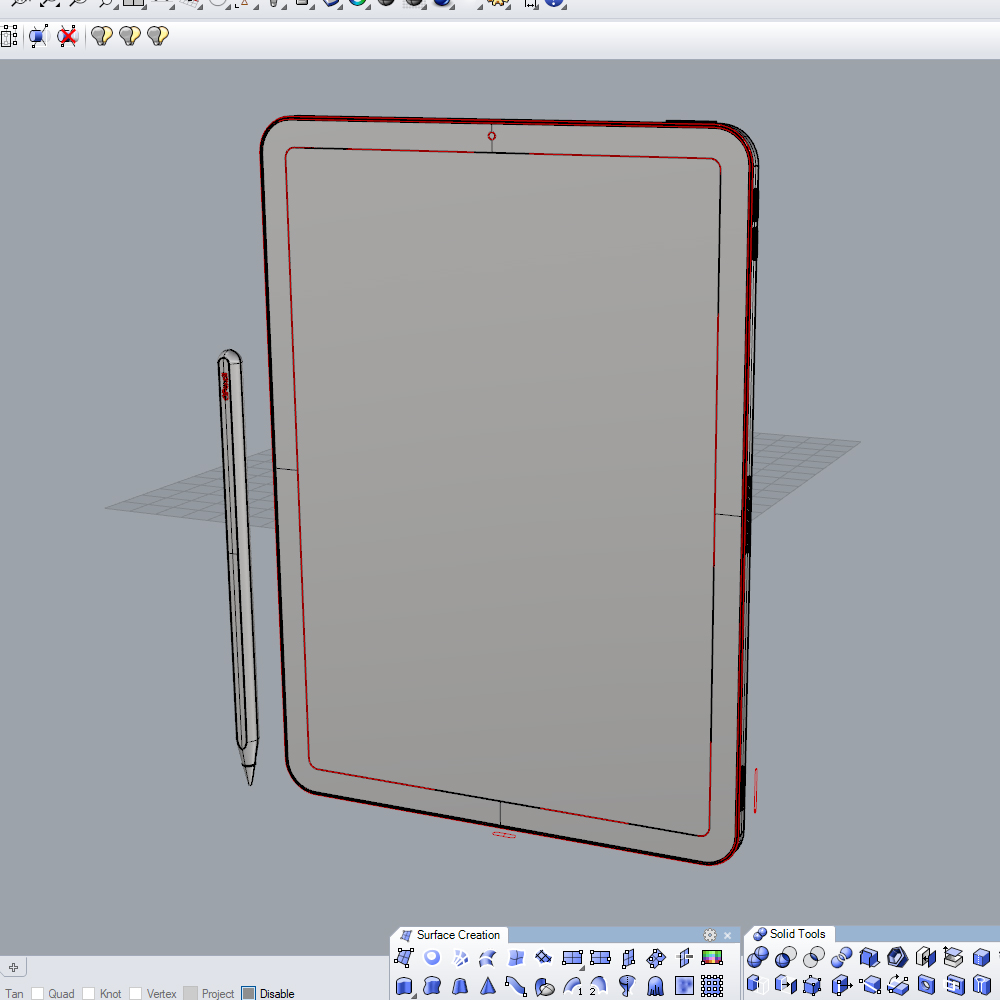Select Fit plane through points tool

click(656, 957)
